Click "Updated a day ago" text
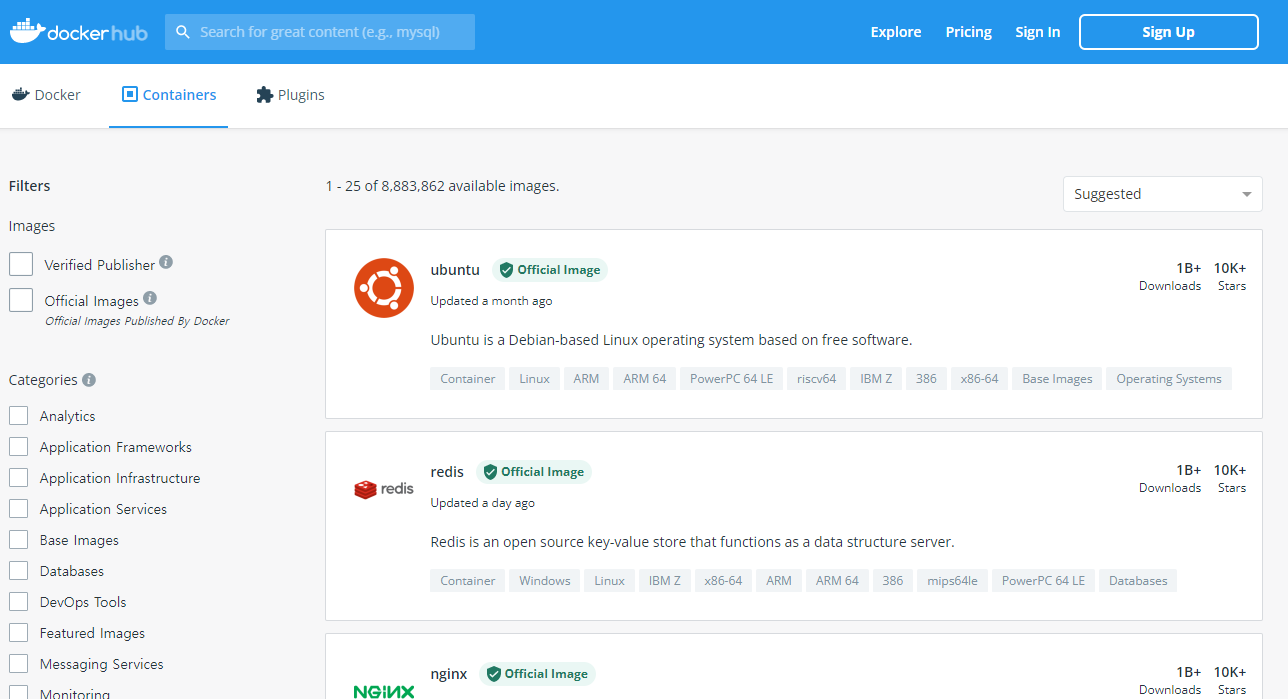The image size is (1288, 699). (483, 503)
